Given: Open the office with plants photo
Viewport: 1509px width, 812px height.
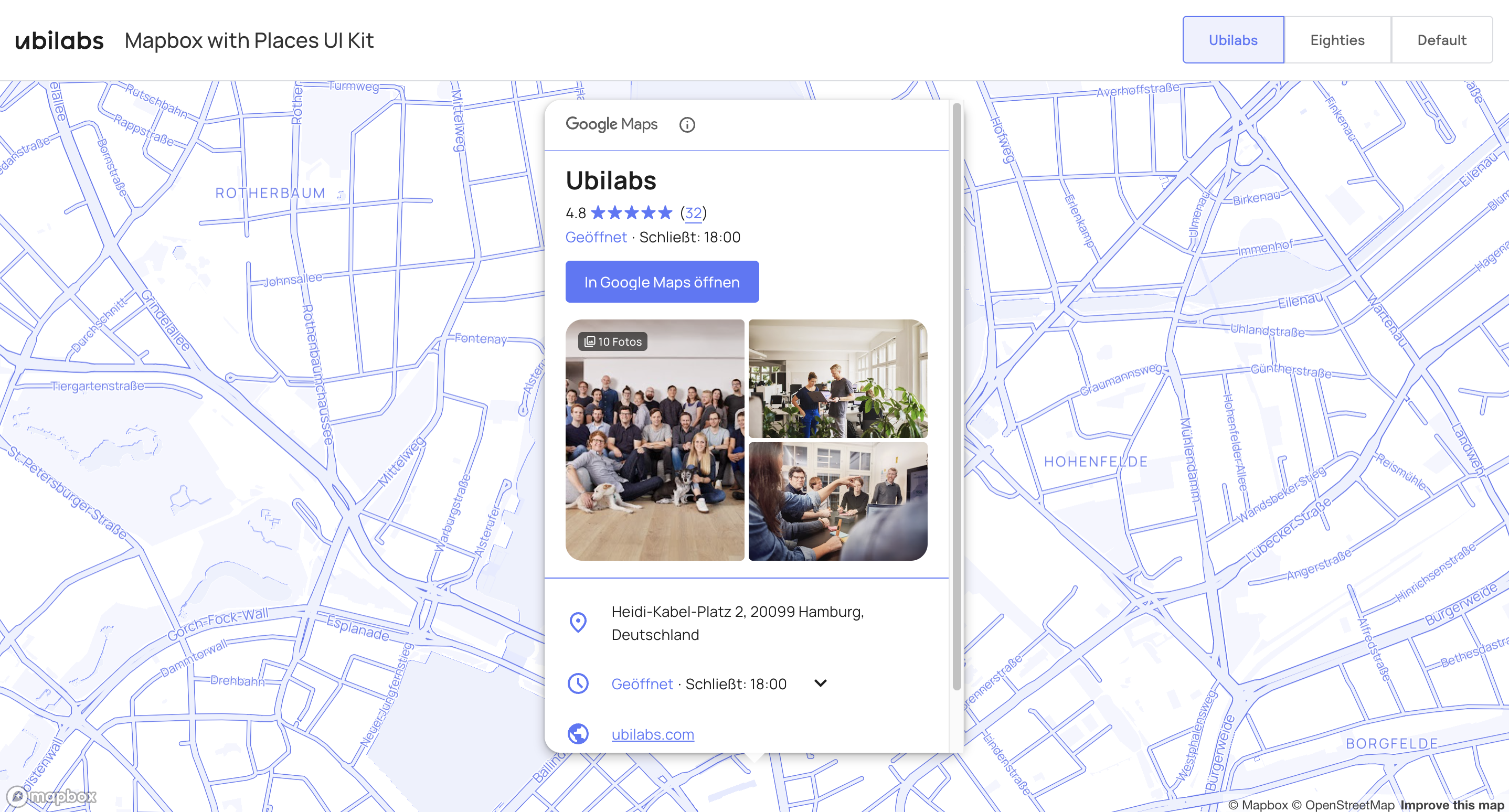Looking at the screenshot, I should coord(838,379).
